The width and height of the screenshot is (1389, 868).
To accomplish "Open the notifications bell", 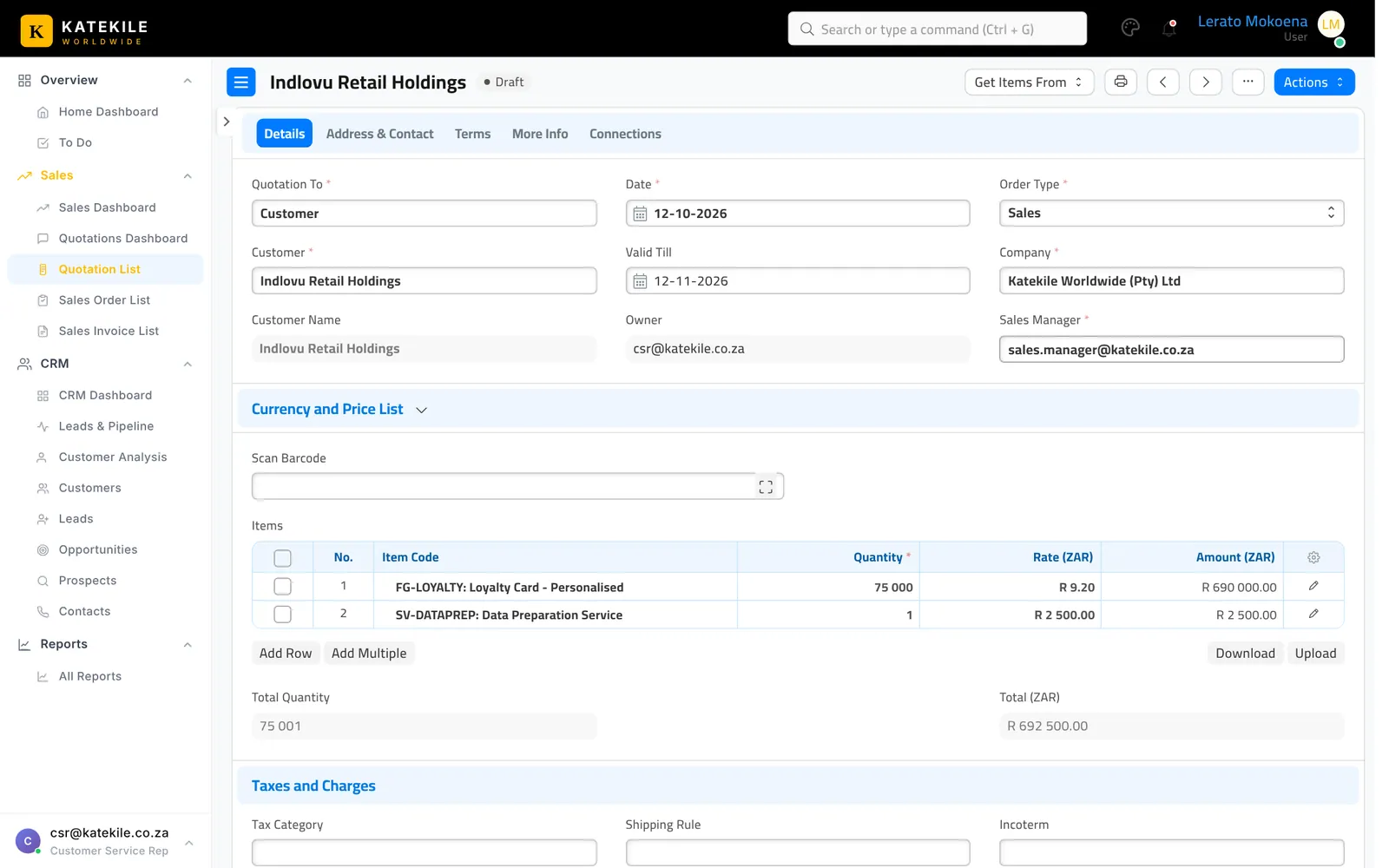I will 1168,29.
